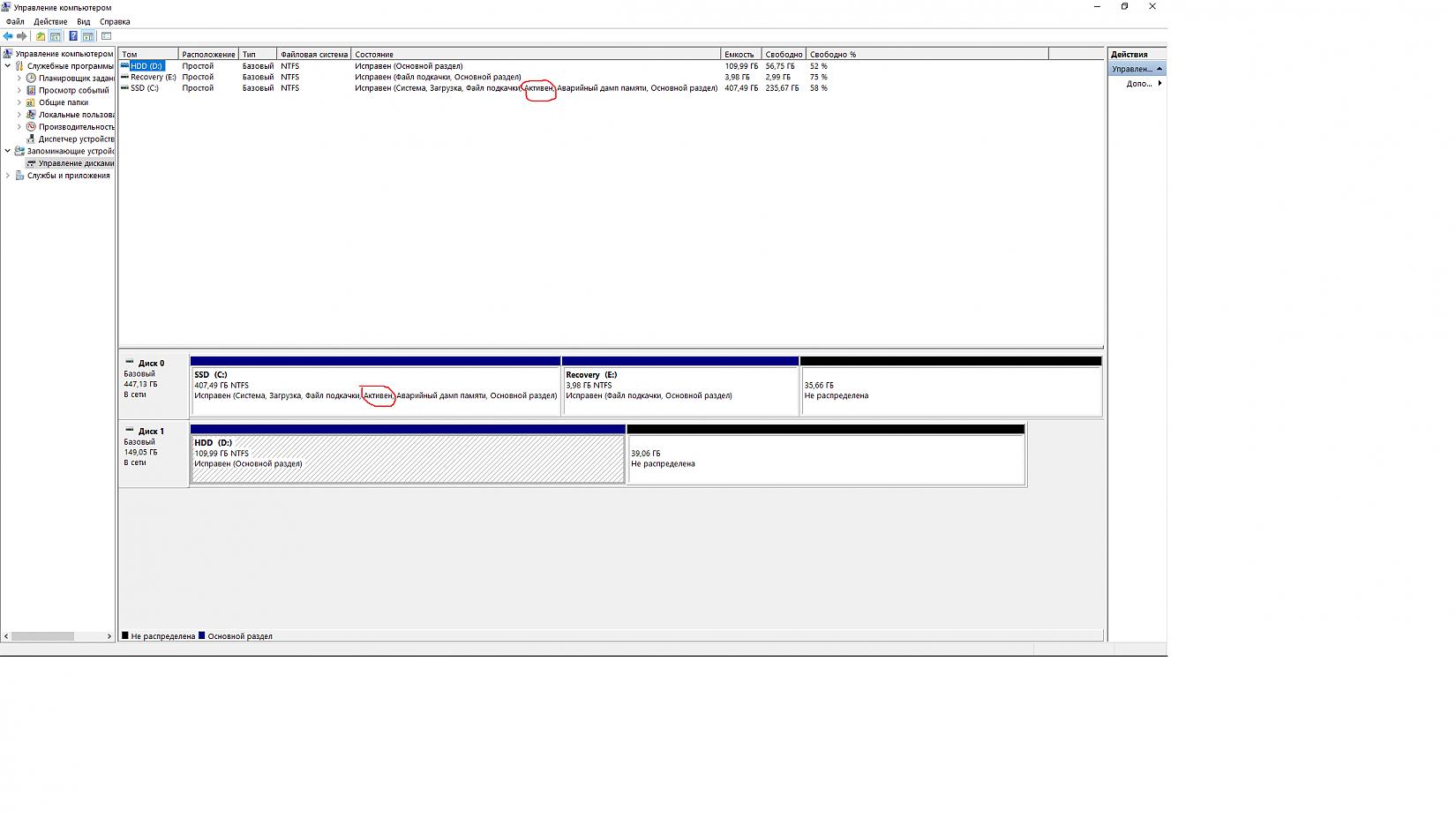Click the Up one level folder icon
The width and height of the screenshot is (1456, 819).
(40, 36)
